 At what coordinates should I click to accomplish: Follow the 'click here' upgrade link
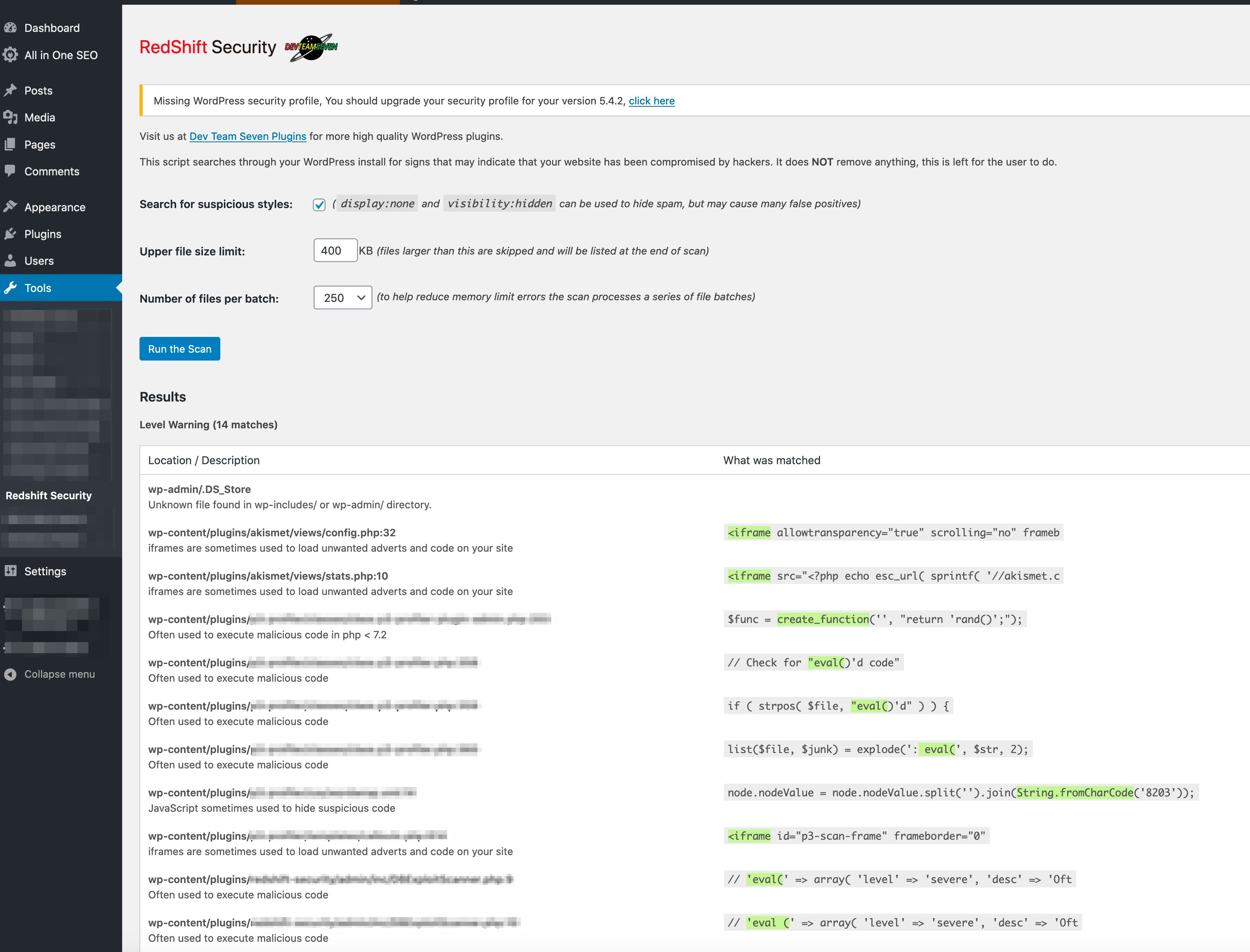pos(651,101)
